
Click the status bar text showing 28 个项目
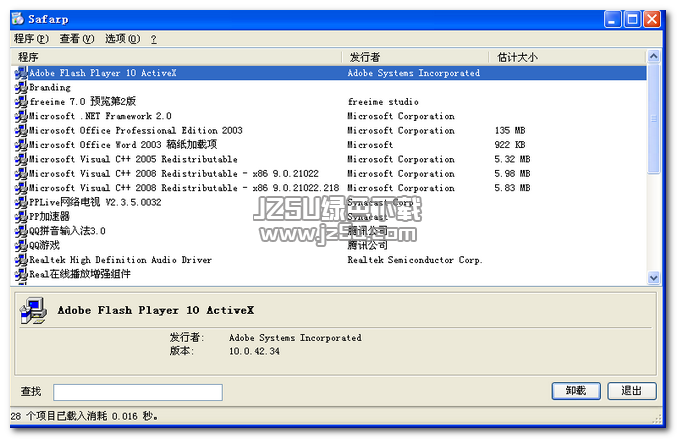pyautogui.click(x=84, y=417)
